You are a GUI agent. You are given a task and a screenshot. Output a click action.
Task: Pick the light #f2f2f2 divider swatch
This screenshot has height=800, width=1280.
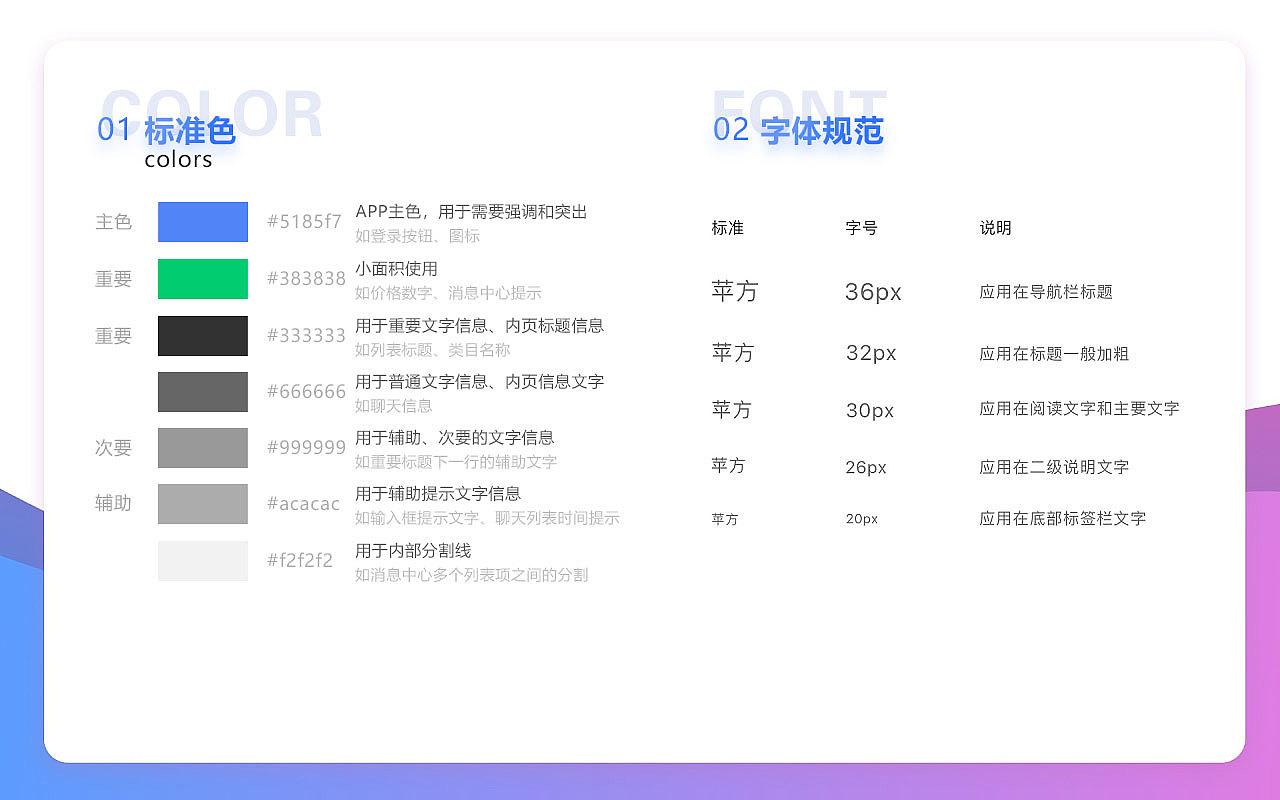[203, 561]
